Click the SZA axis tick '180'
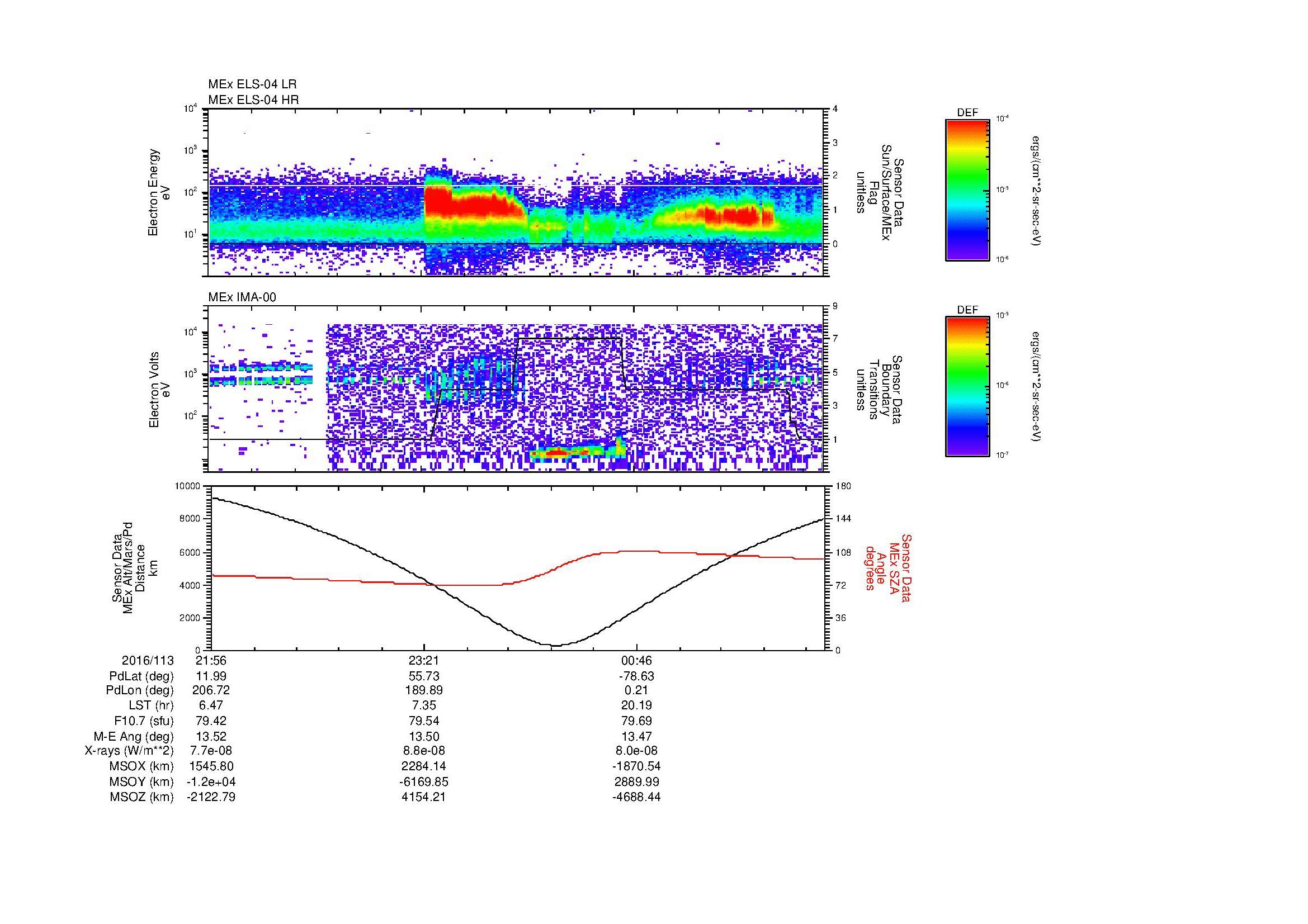 click(x=844, y=486)
